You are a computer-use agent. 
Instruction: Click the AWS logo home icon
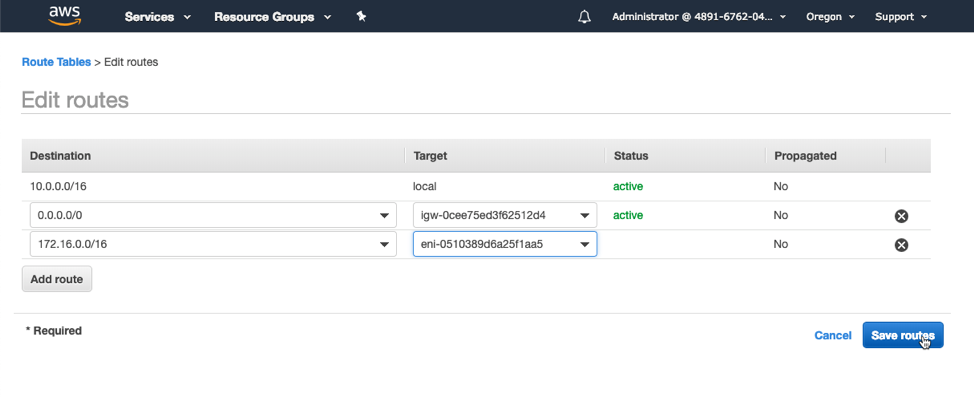[64, 16]
